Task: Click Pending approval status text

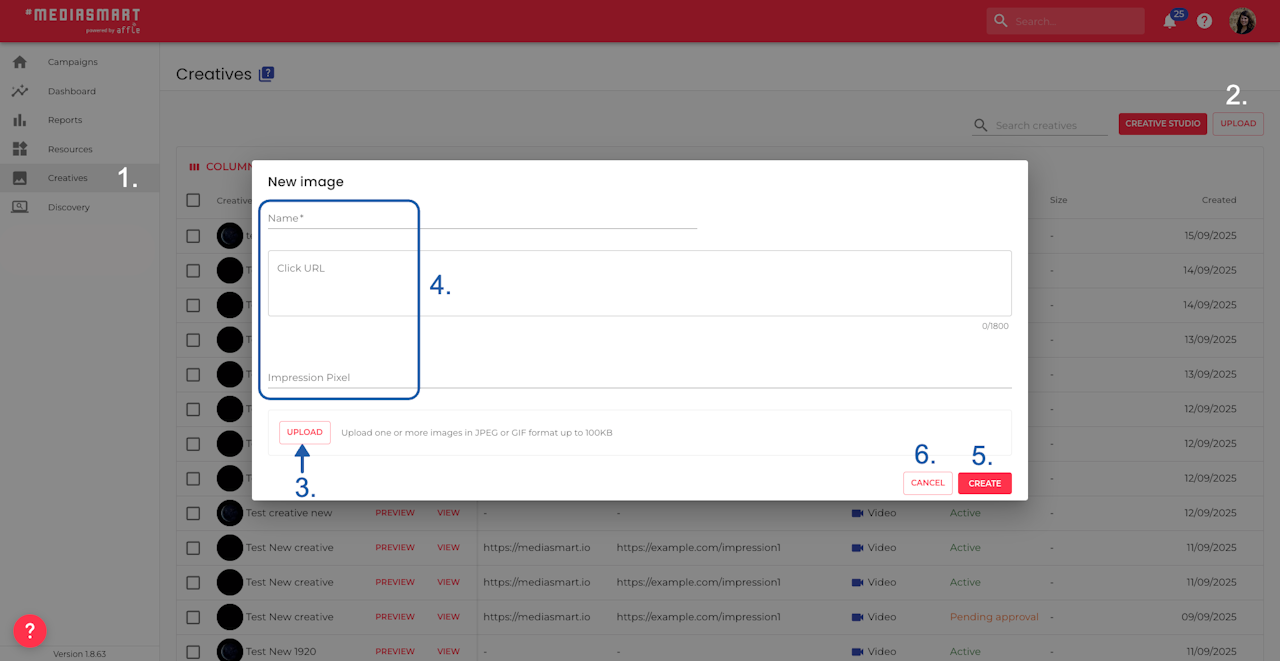Action: tap(994, 617)
